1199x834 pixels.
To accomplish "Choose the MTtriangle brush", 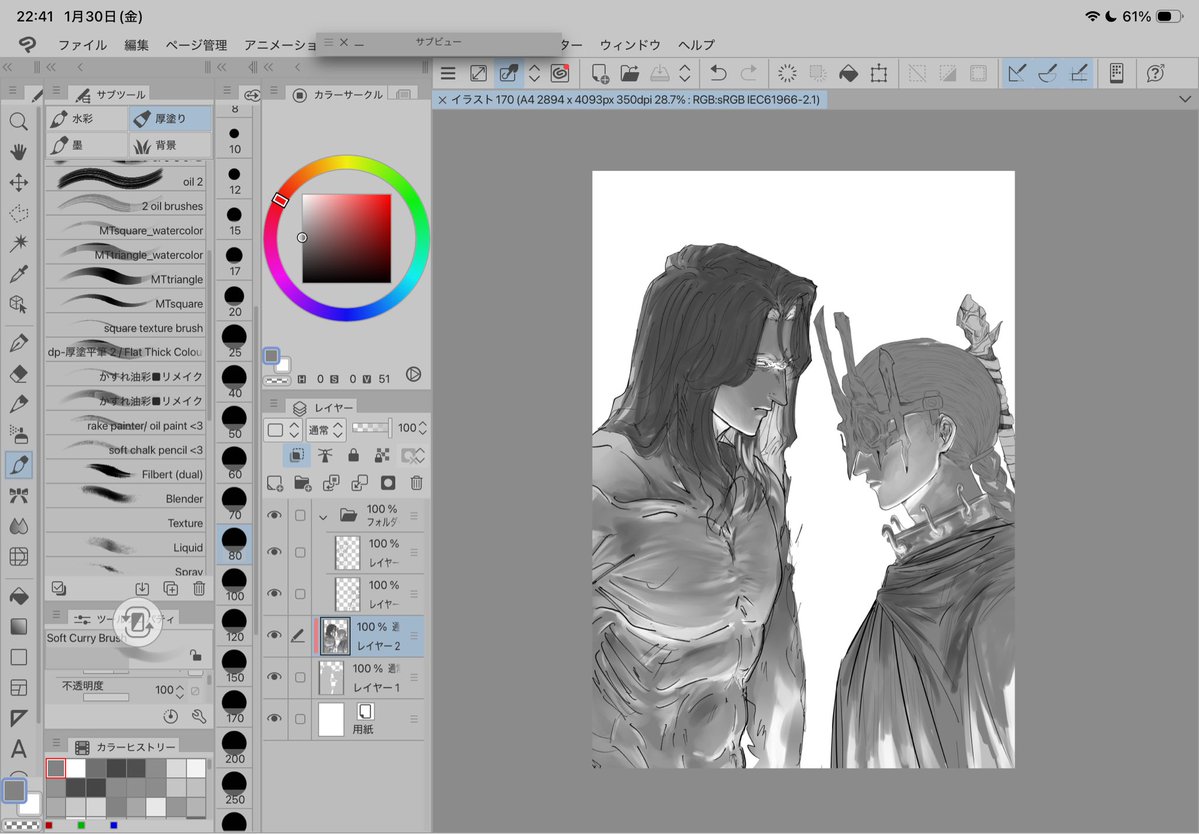I will [x=125, y=279].
